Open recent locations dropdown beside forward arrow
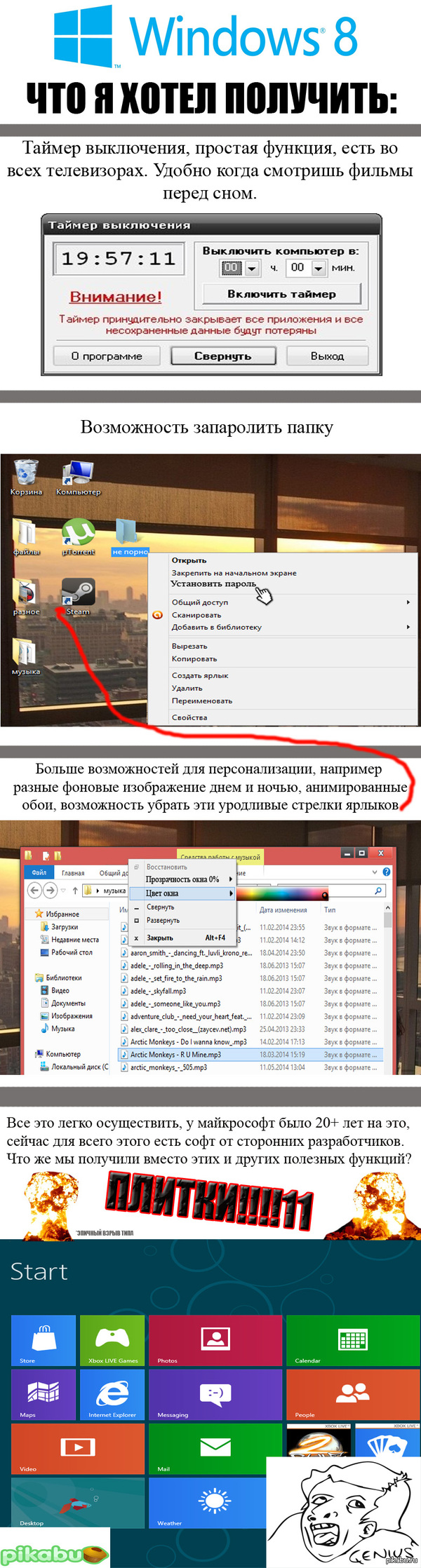421x1568 pixels. pyautogui.click(x=63, y=891)
